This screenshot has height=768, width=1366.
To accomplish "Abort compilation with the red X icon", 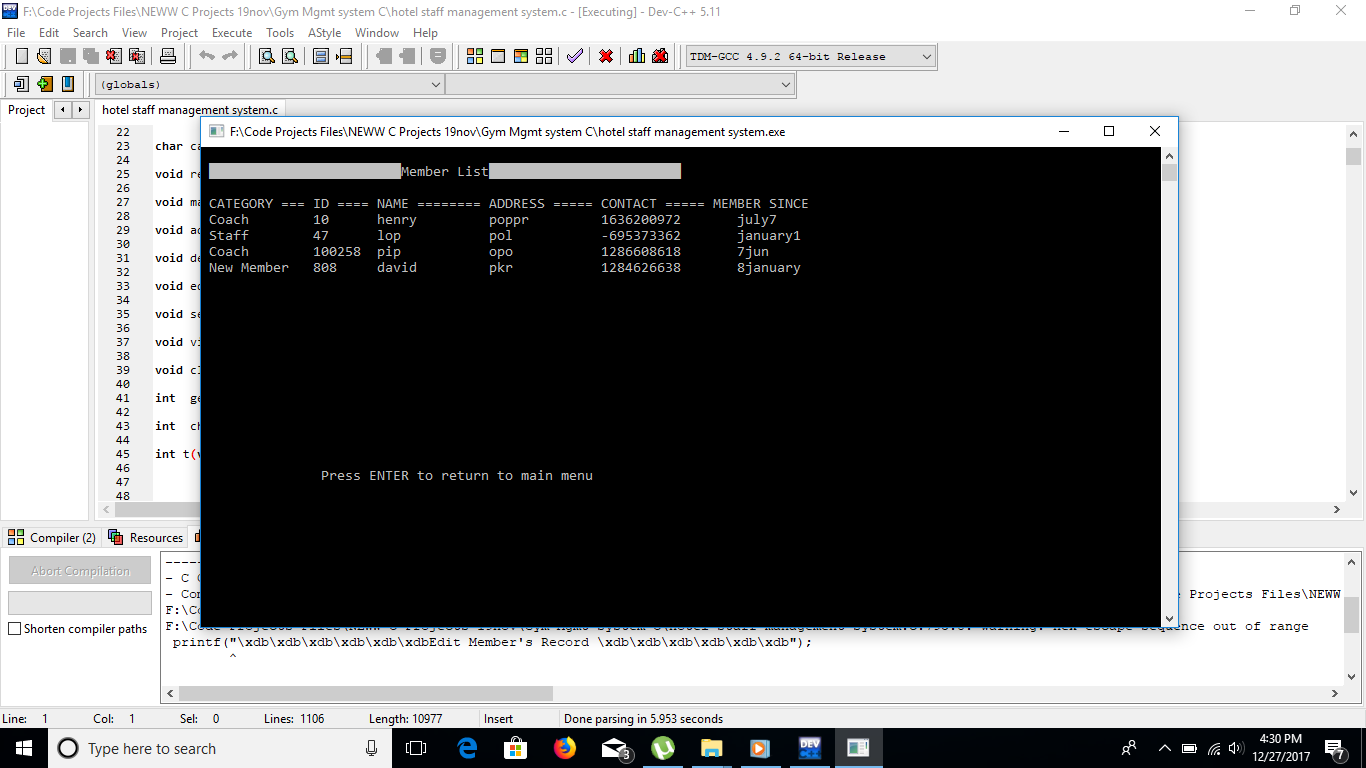I will point(605,56).
